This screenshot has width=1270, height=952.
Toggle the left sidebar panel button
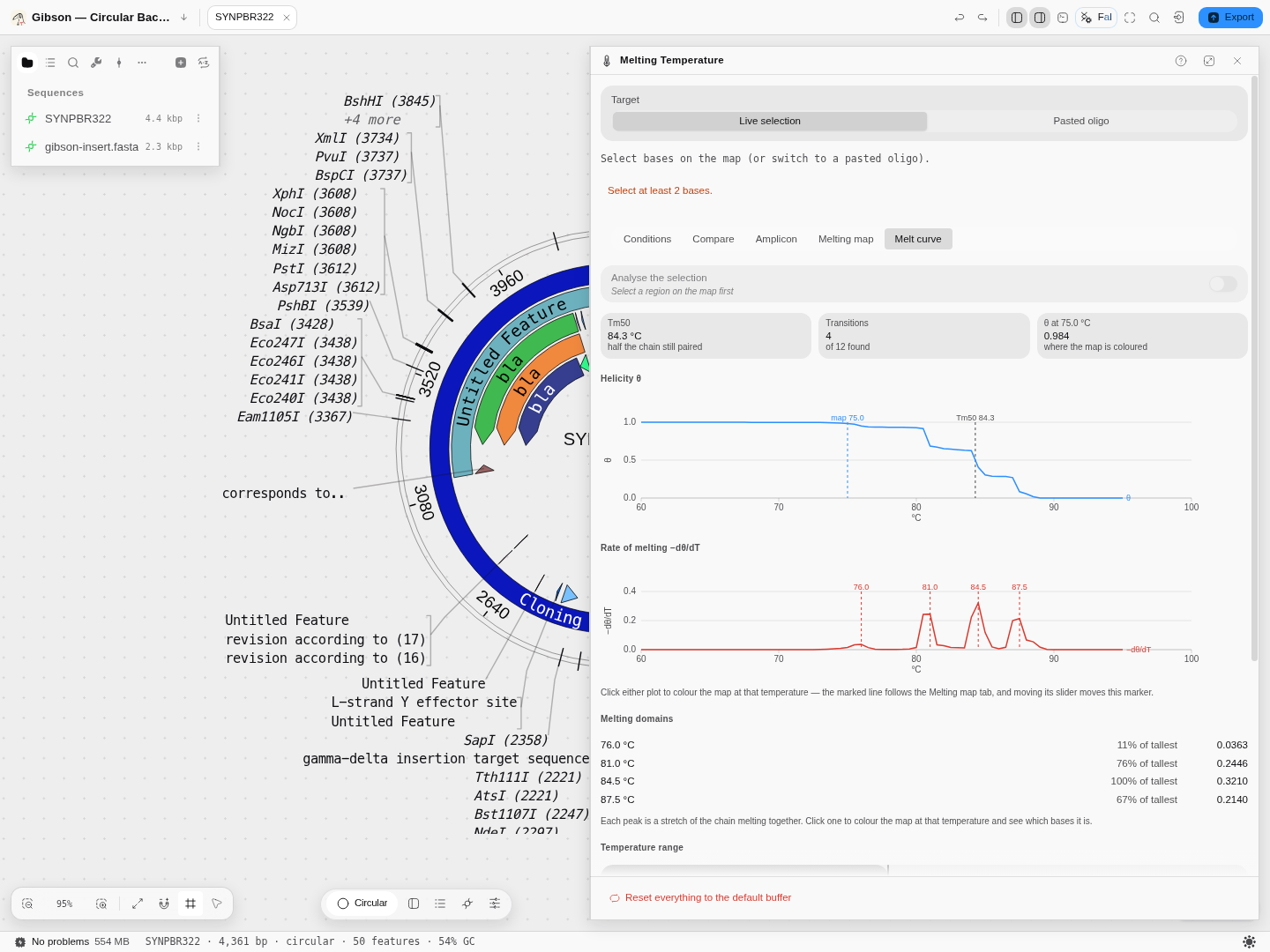[x=1017, y=18]
